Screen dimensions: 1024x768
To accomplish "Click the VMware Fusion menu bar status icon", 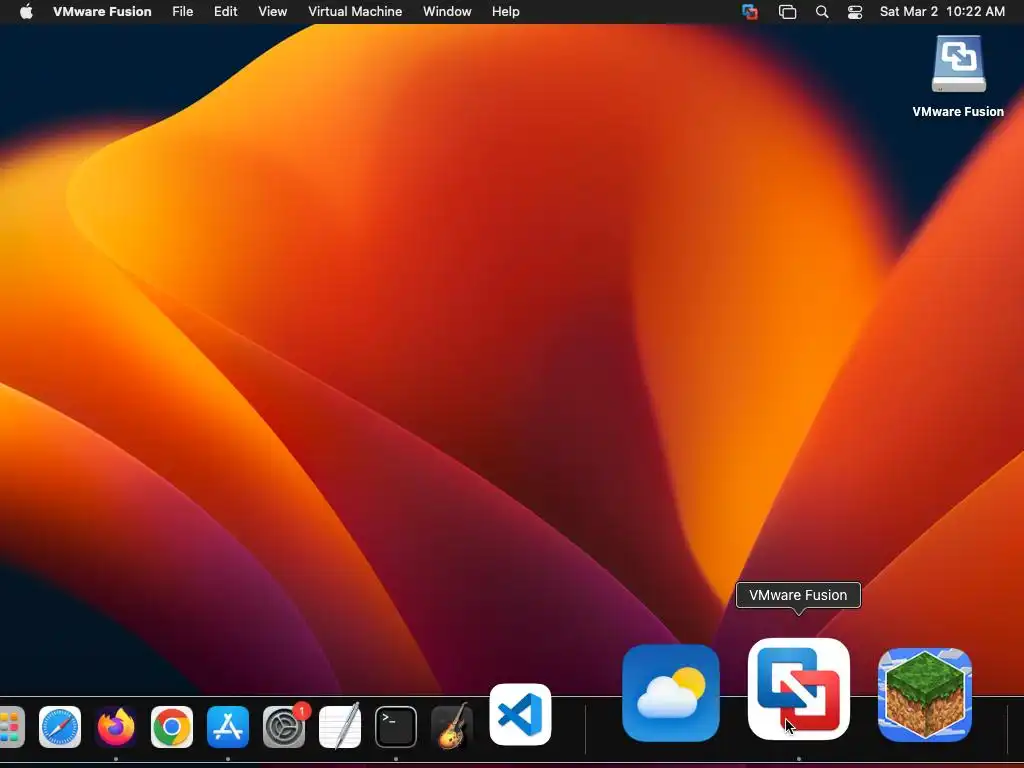I will point(750,12).
